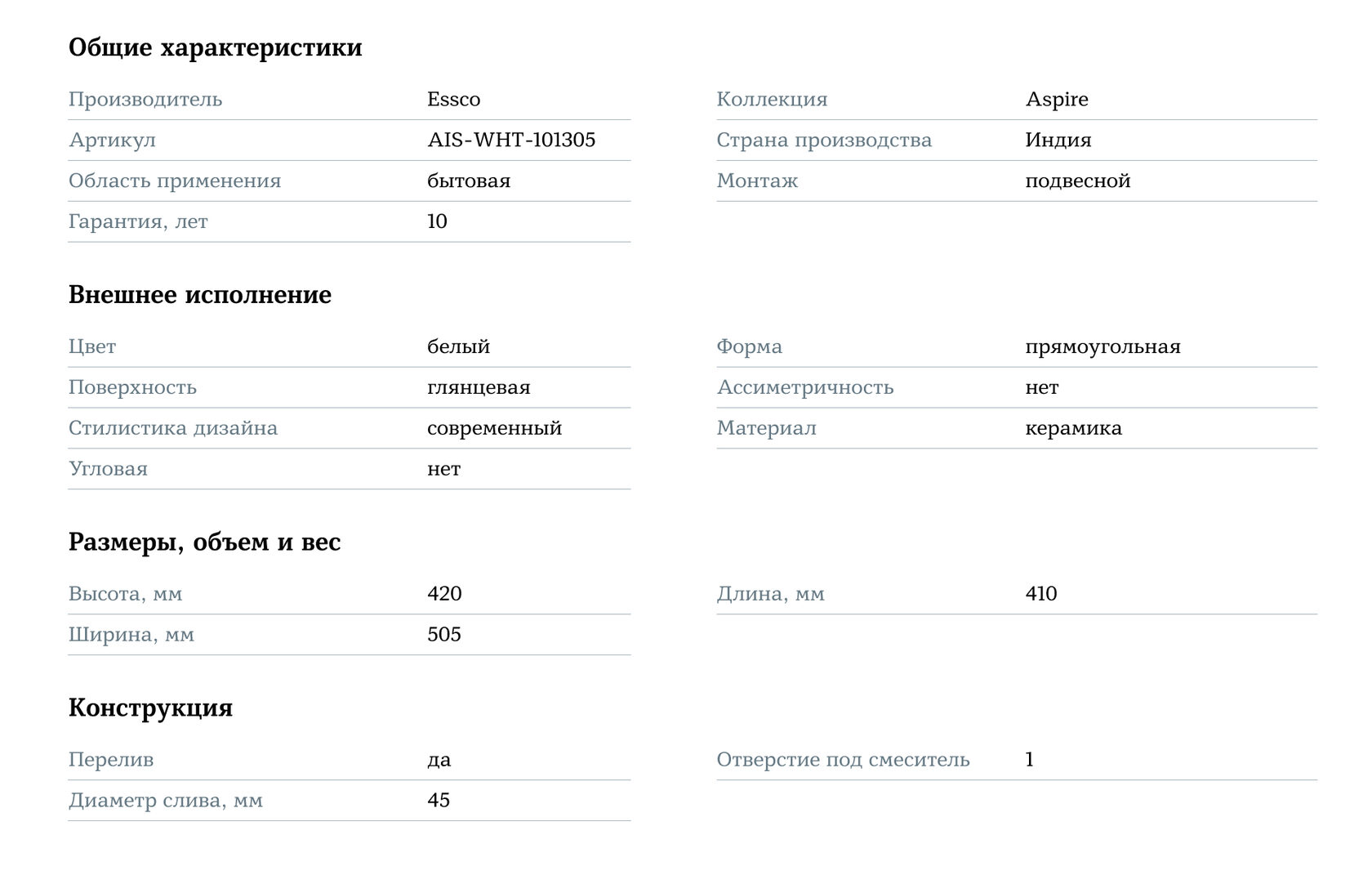Click the Стилистика дизайна label
Screen dimensions: 1372x884
coord(173,429)
